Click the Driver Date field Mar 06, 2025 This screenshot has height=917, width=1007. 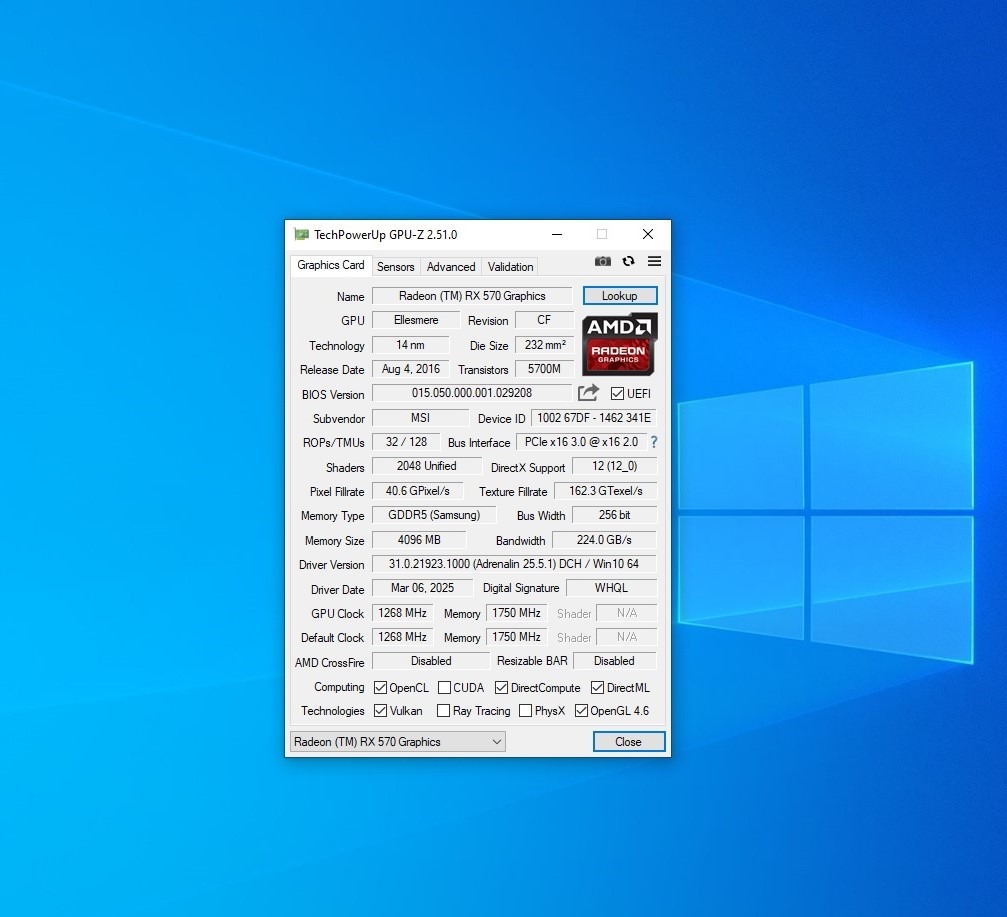click(x=423, y=588)
